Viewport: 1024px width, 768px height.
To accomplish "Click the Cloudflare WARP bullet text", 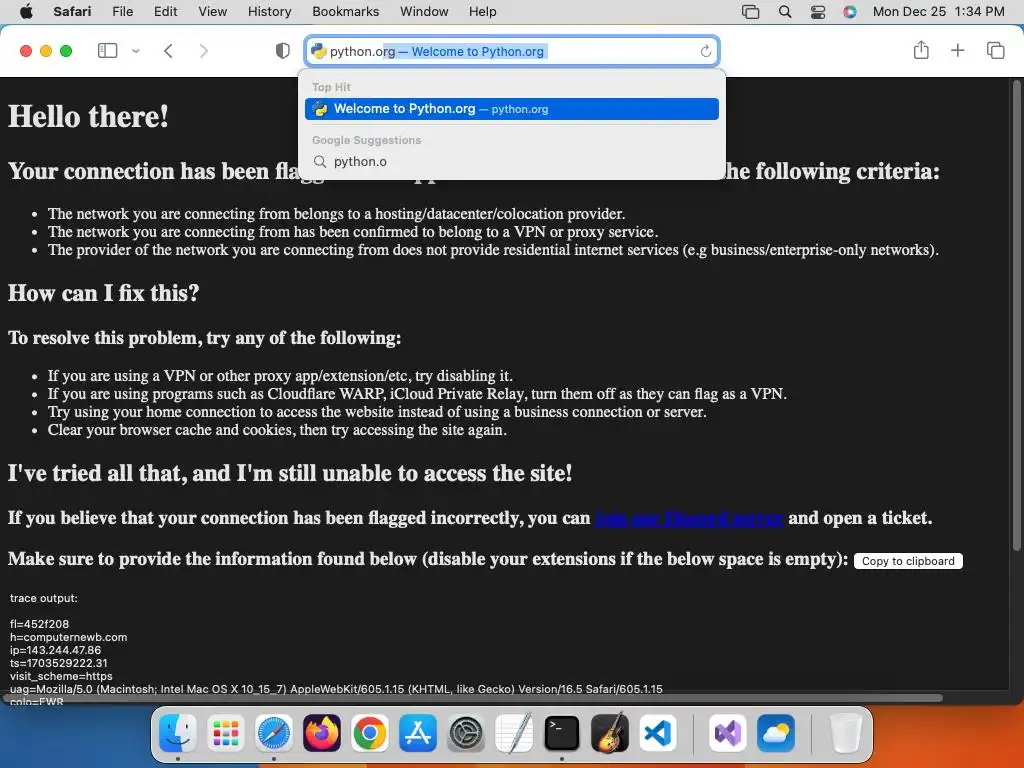I will click(x=417, y=394).
